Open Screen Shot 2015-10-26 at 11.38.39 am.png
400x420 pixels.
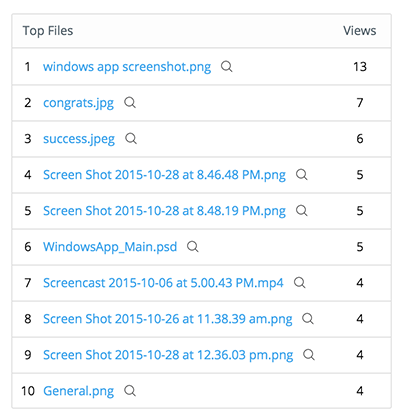pos(168,319)
